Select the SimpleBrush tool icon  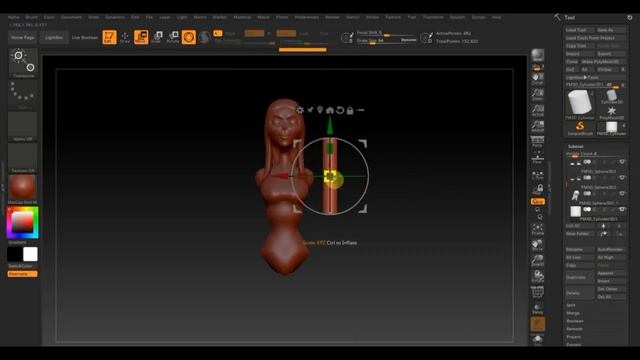pyautogui.click(x=580, y=128)
